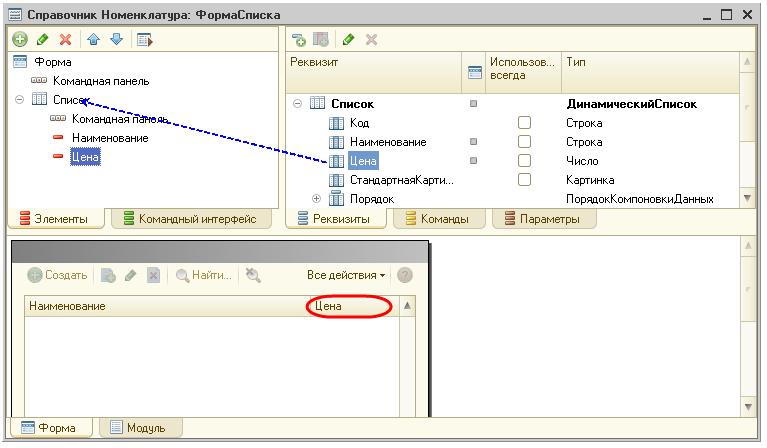This screenshot has height=448, width=767.
Task: Expand Порядок node in attributes tree
Action: click(x=316, y=199)
